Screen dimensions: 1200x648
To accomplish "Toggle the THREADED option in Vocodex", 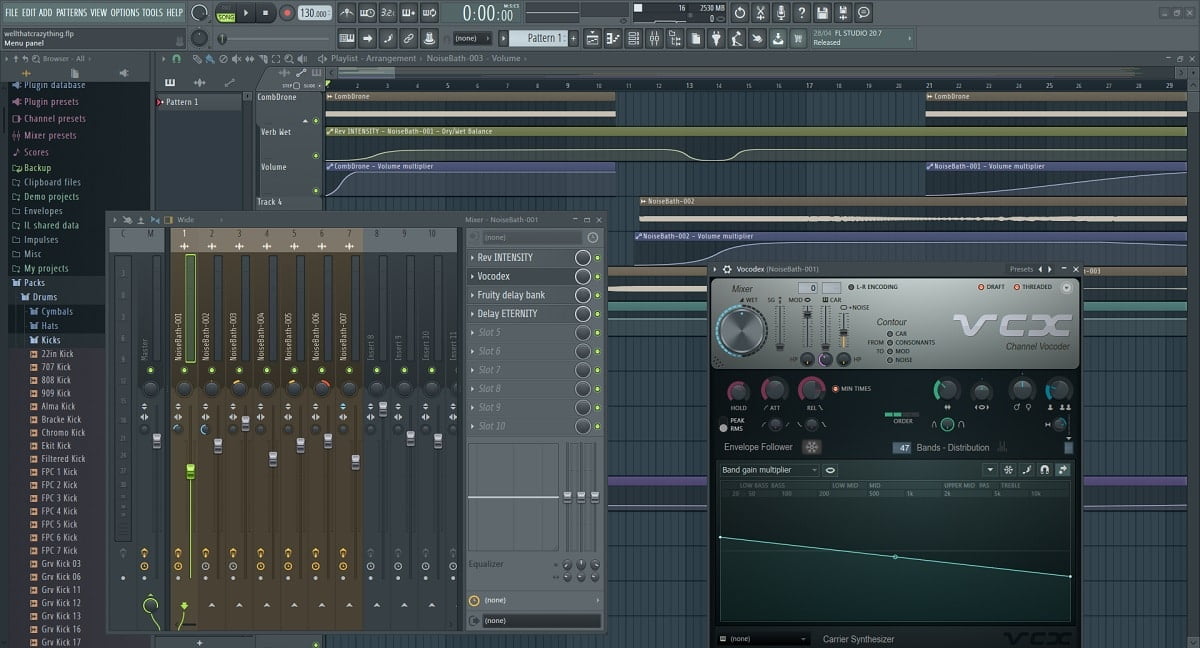I will coord(1033,287).
